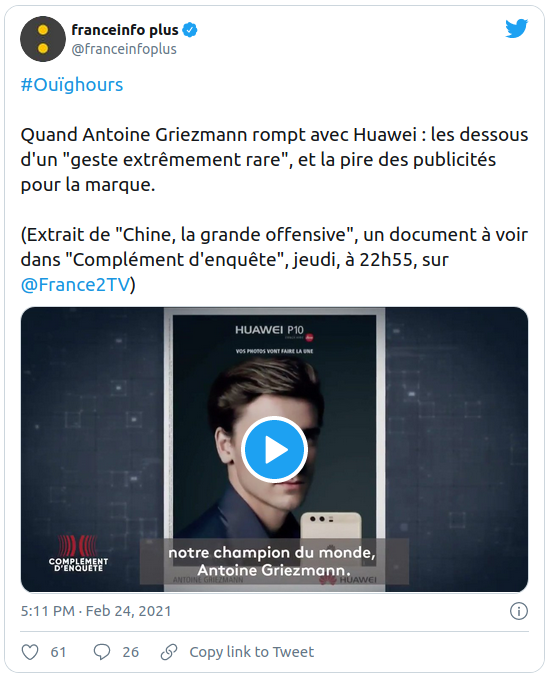Click the Huawei P10 poster in video
The width and height of the screenshot is (549, 678).
[x=274, y=450]
